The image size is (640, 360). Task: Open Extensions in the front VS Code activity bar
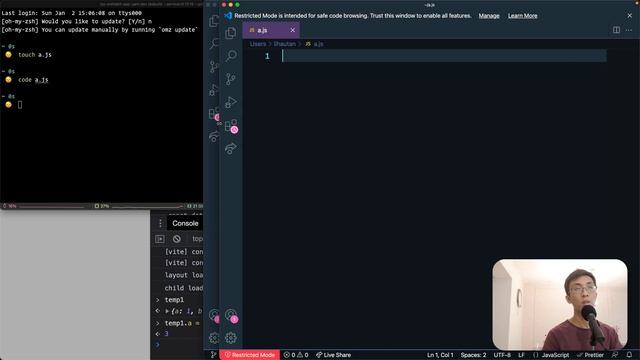[231, 125]
